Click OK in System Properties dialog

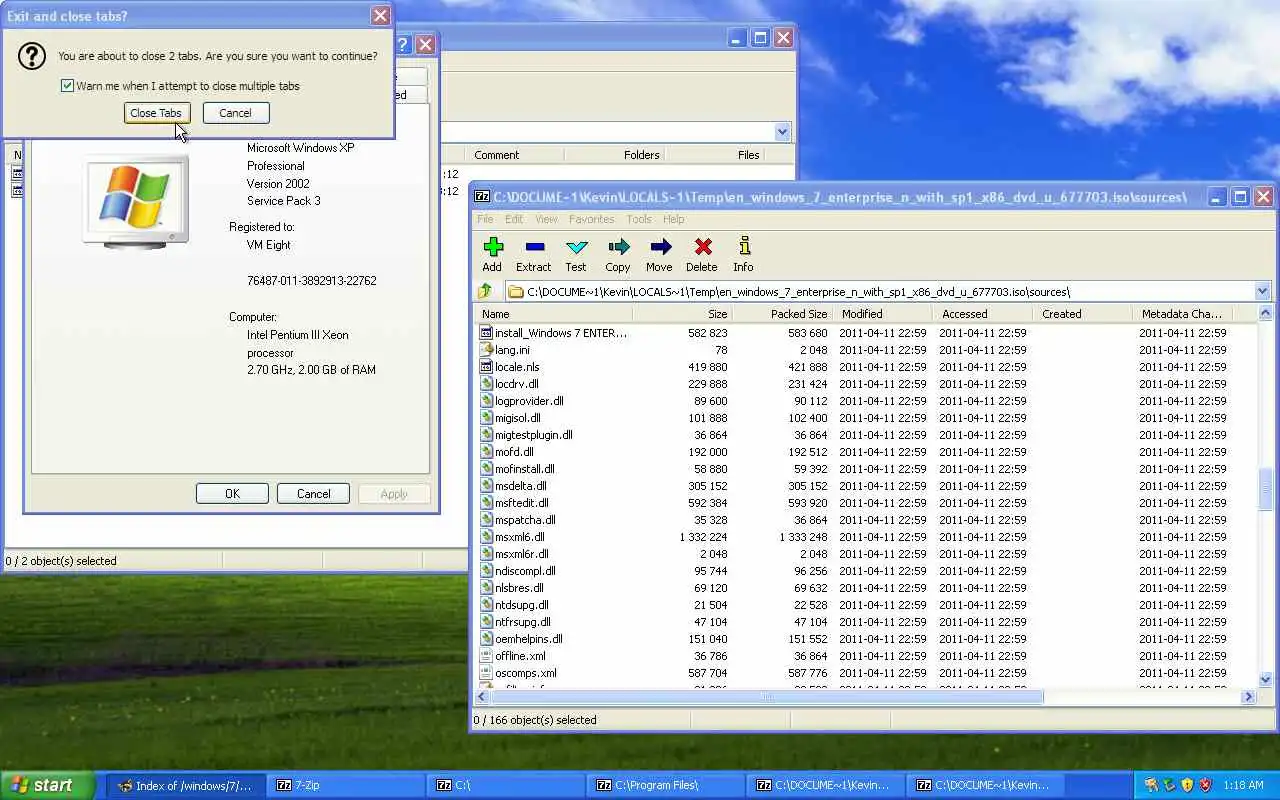tap(232, 494)
